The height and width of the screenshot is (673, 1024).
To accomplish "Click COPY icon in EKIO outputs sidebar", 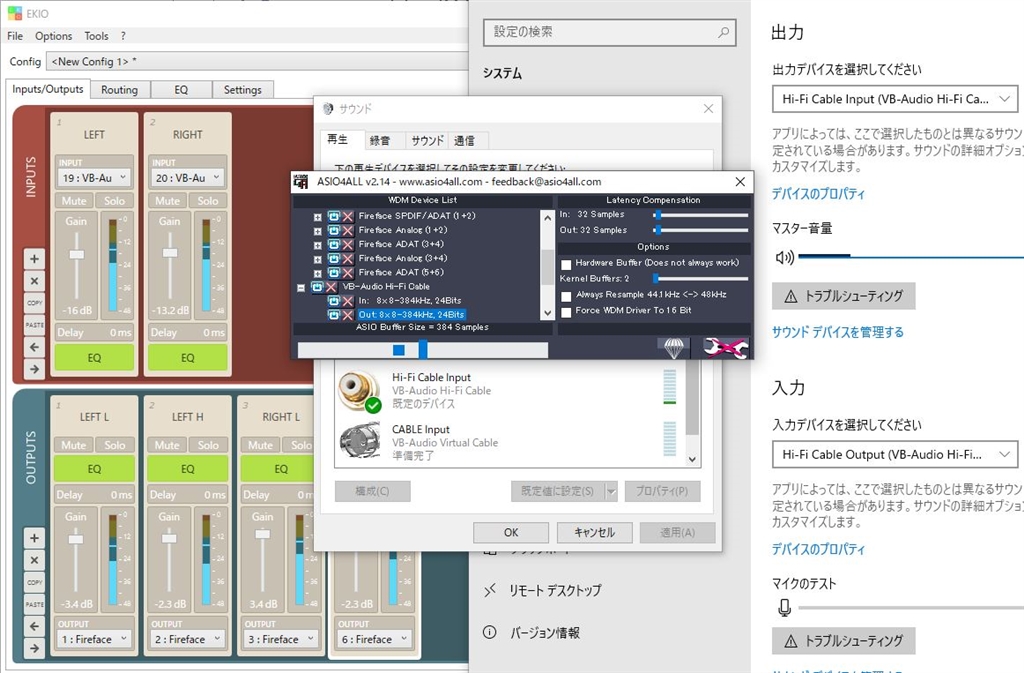I will pyautogui.click(x=35, y=582).
